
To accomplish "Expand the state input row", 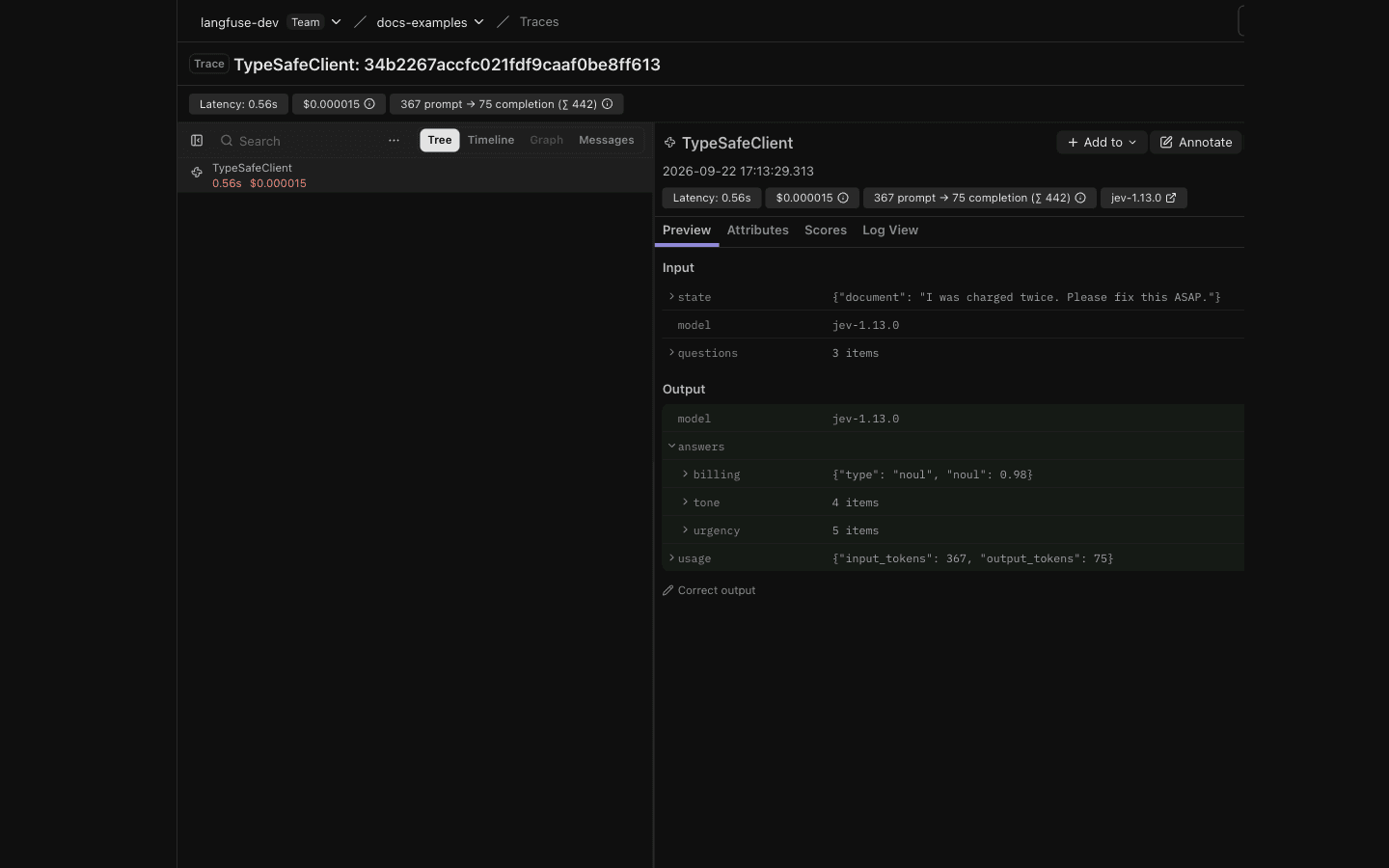I will coord(671,297).
